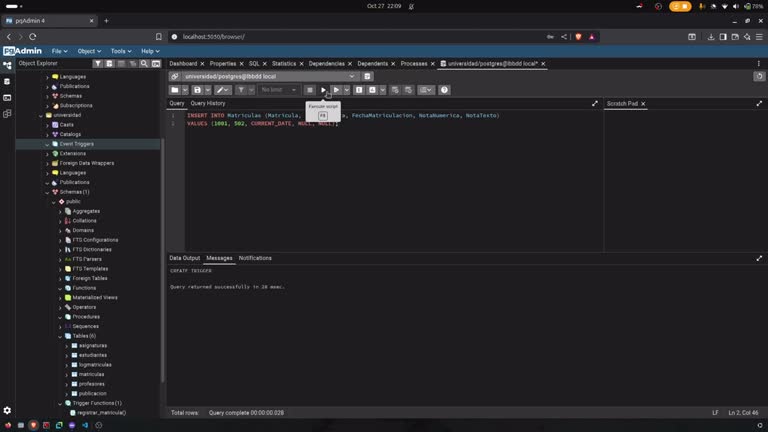
Task: Select the profesores table in tree
Action: (92, 384)
